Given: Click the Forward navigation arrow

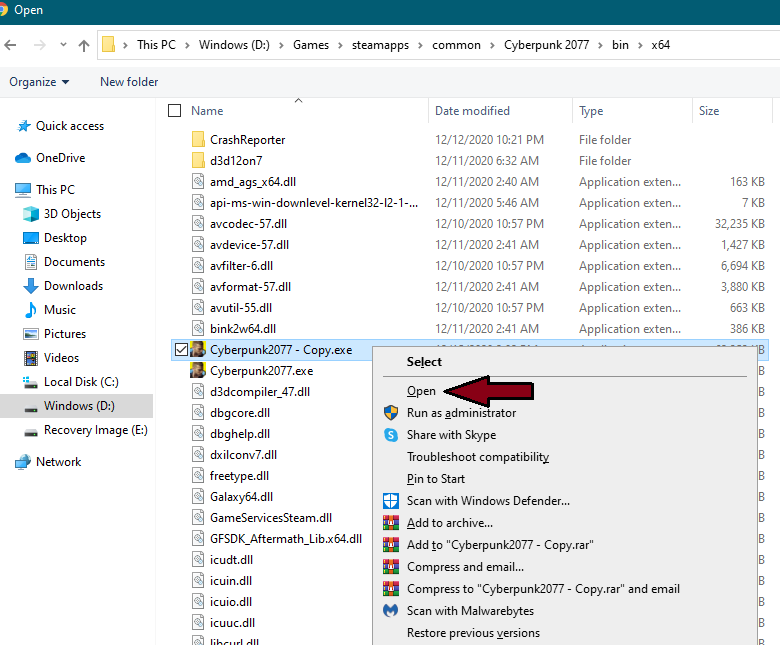Looking at the screenshot, I should point(39,45).
